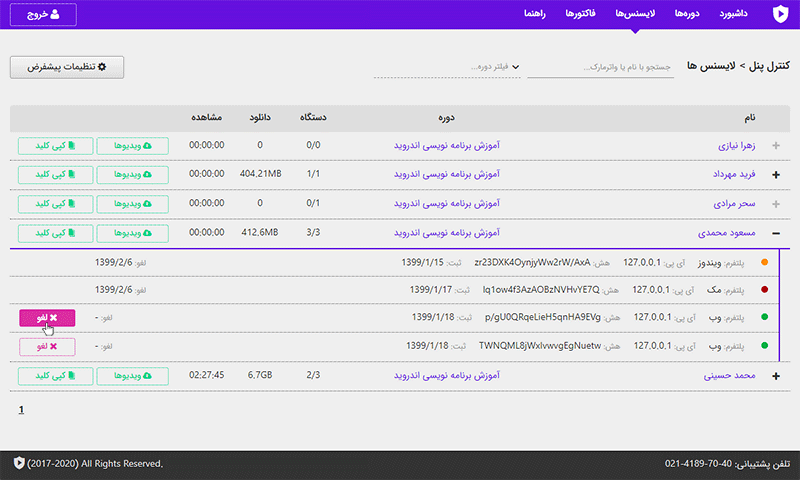Collapse the مسعود محمدی row
Viewport: 800px width, 480px height.
tap(776, 234)
